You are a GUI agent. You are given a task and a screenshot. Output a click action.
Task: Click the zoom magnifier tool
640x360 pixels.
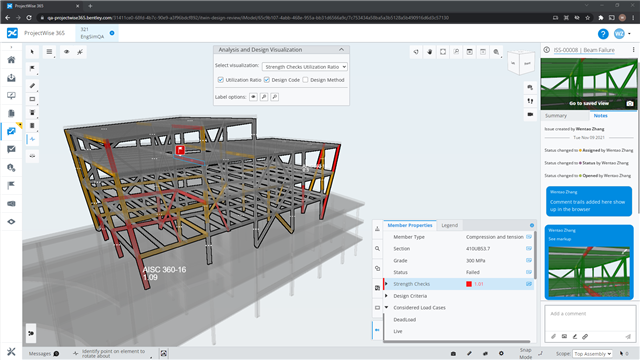coord(496,52)
